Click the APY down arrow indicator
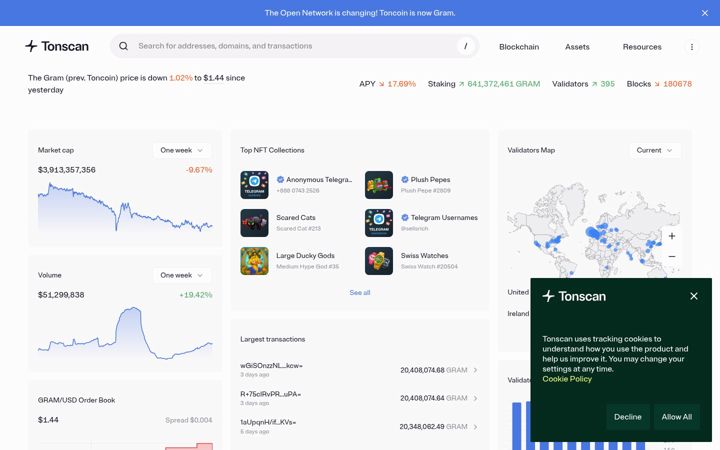This screenshot has width=720, height=450. pyautogui.click(x=382, y=84)
